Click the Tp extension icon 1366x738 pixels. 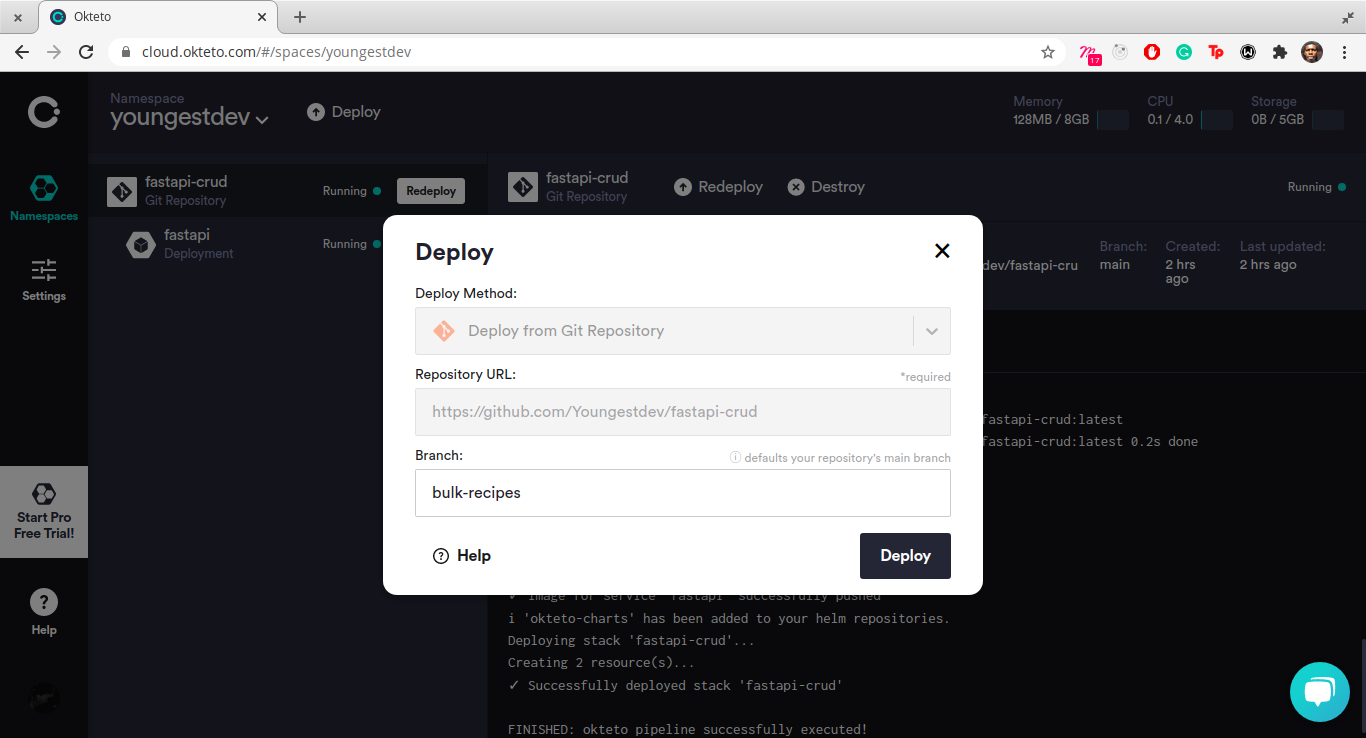(x=1216, y=52)
